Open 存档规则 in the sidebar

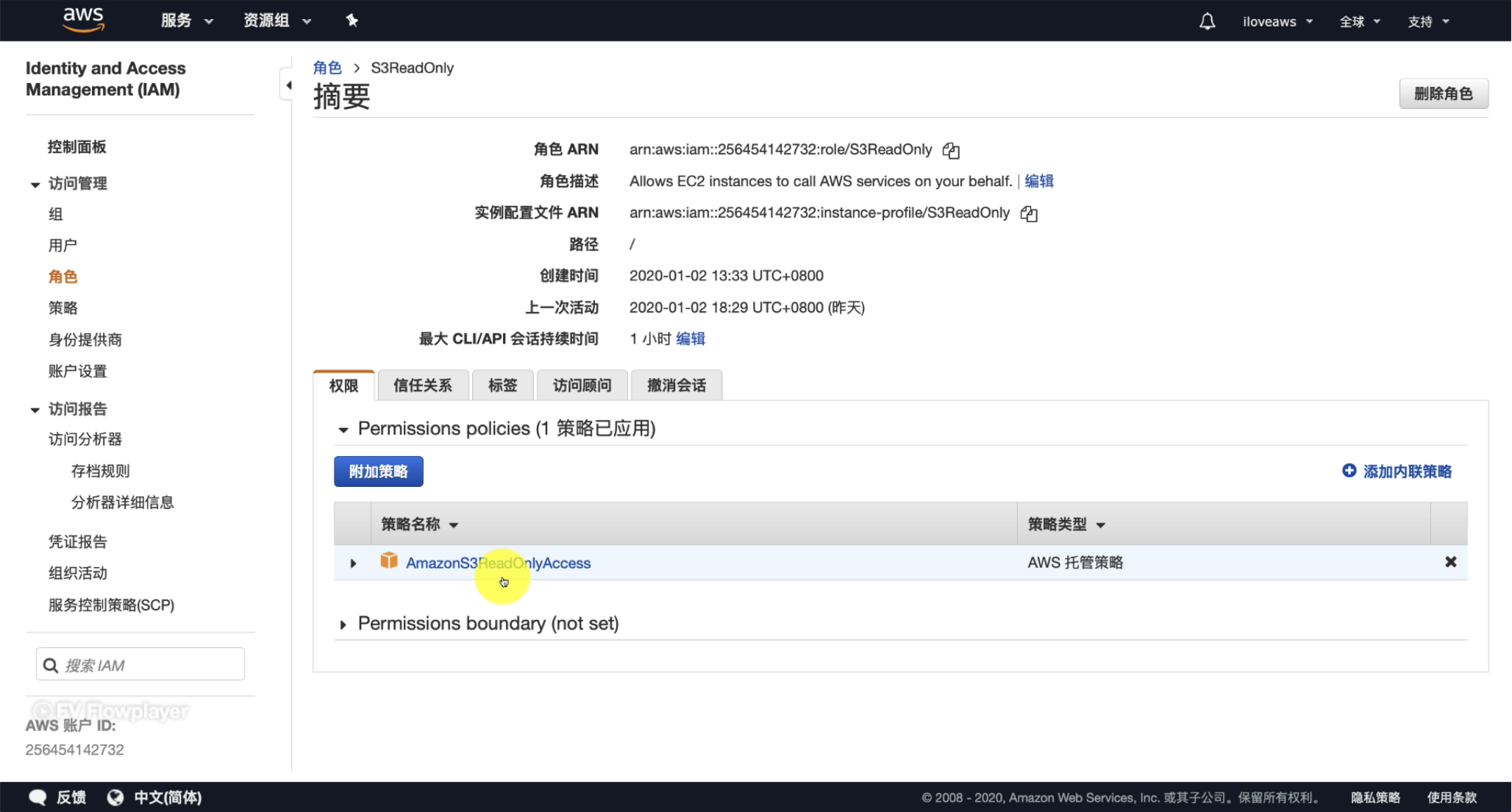point(100,471)
